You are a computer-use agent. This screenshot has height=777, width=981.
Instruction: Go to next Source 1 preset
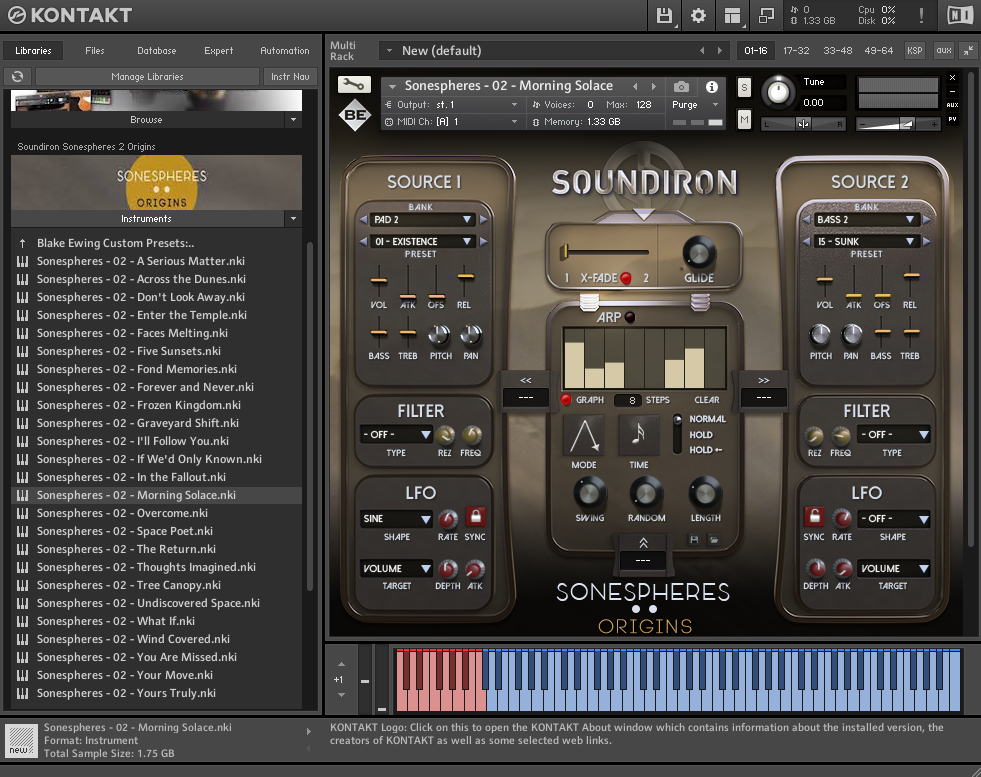pyautogui.click(x=483, y=241)
